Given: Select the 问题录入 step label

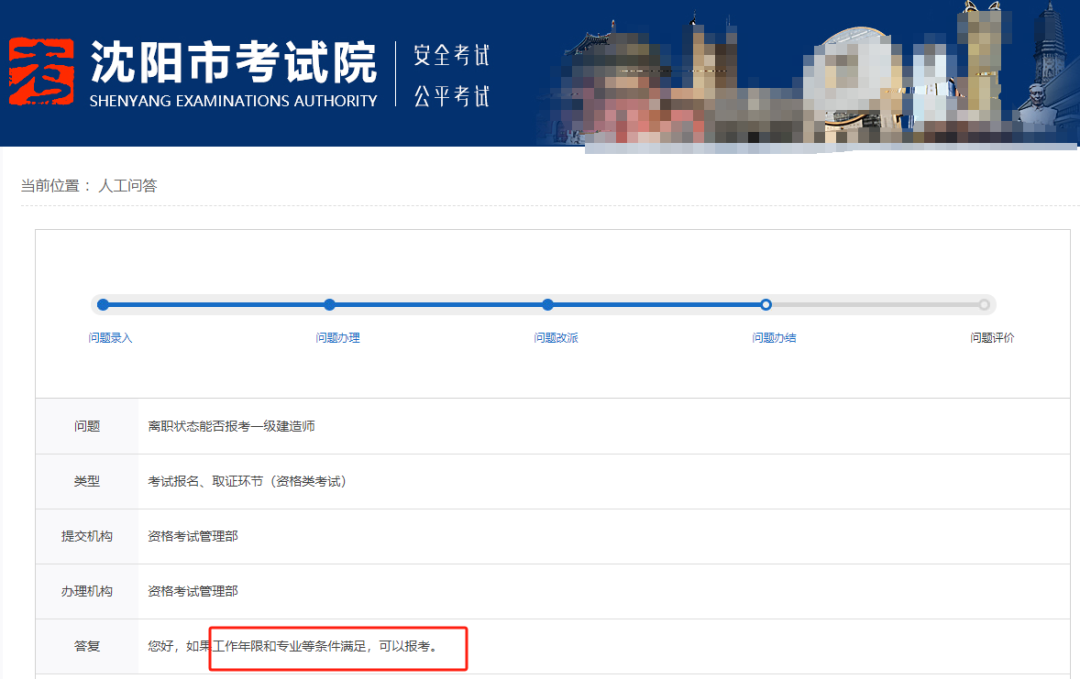Looking at the screenshot, I should point(110,338).
